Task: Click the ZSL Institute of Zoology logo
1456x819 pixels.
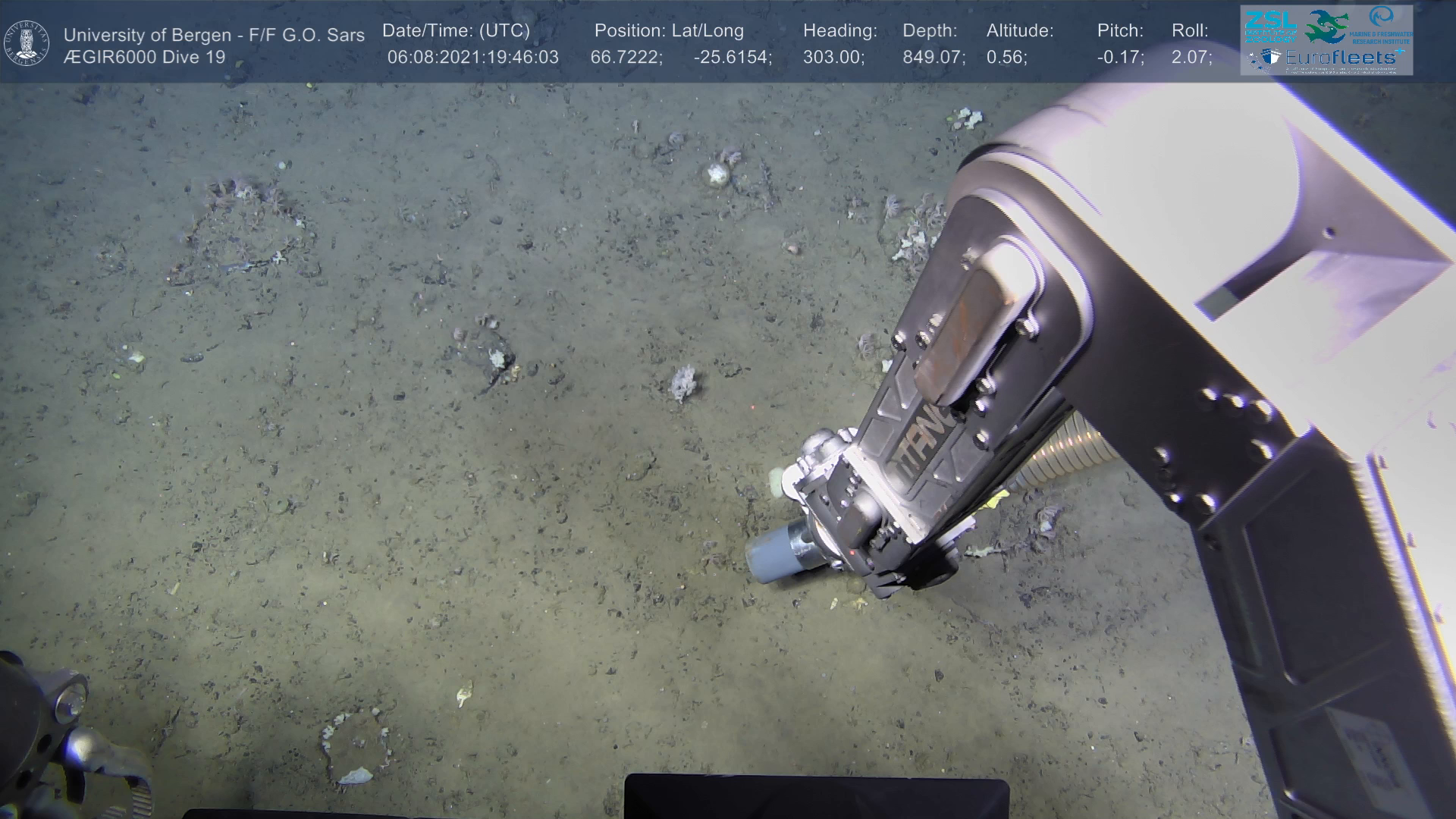Action: point(1269,25)
